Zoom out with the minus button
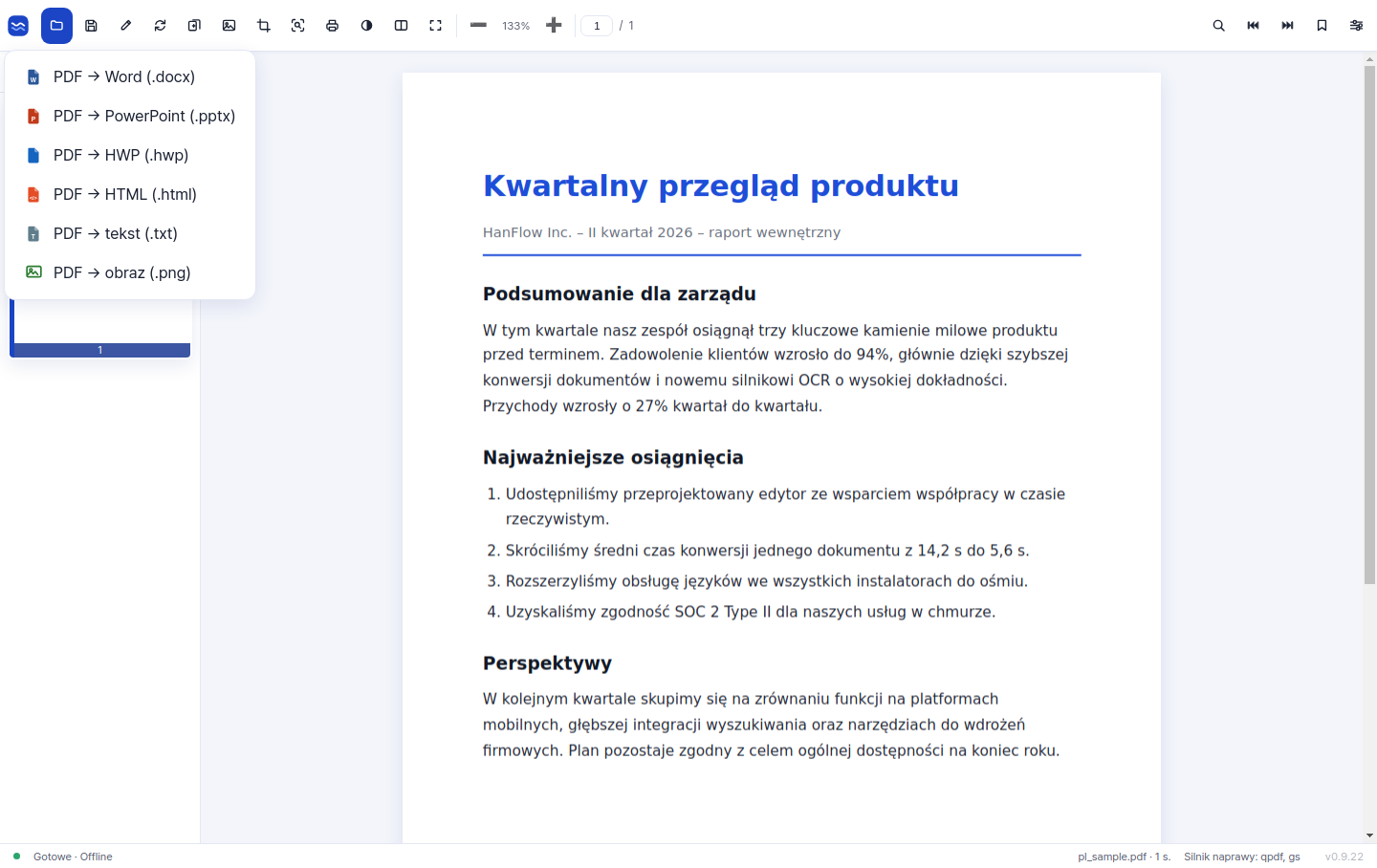The image size is (1377, 868). coord(478,26)
